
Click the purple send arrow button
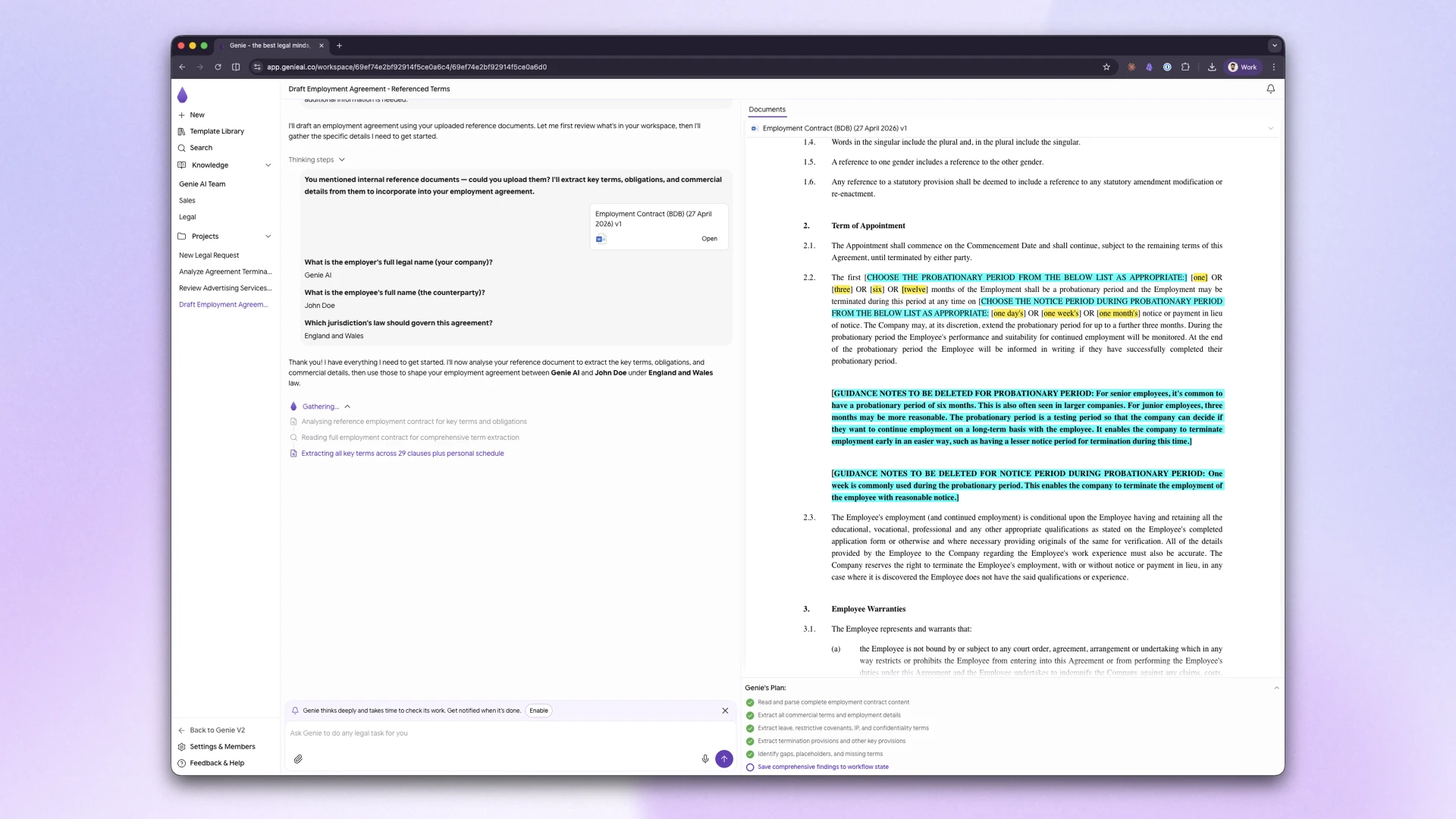[724, 758]
